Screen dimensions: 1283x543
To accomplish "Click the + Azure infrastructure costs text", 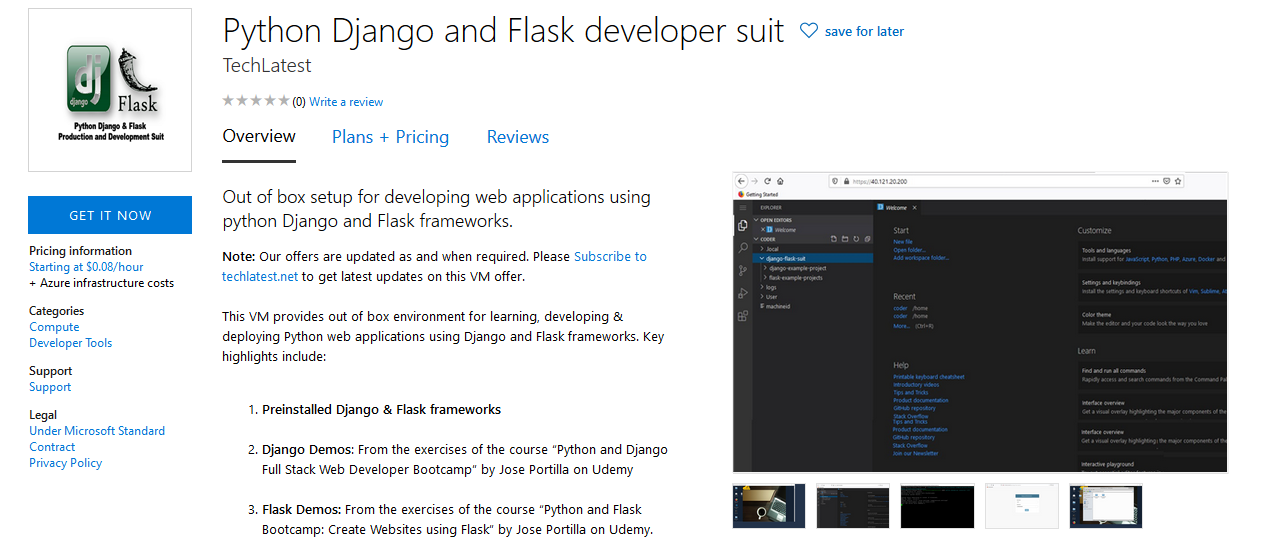I will point(101,283).
